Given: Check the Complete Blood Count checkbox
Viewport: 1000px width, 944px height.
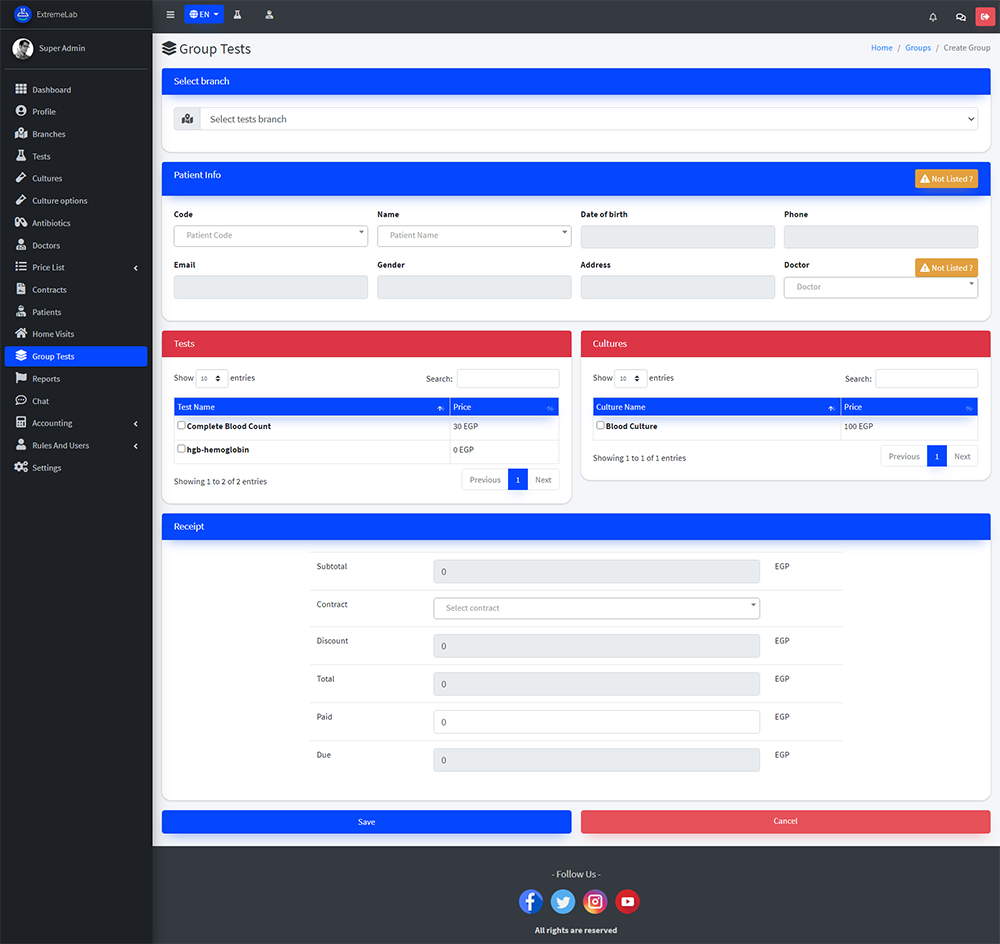Looking at the screenshot, I should click(181, 425).
